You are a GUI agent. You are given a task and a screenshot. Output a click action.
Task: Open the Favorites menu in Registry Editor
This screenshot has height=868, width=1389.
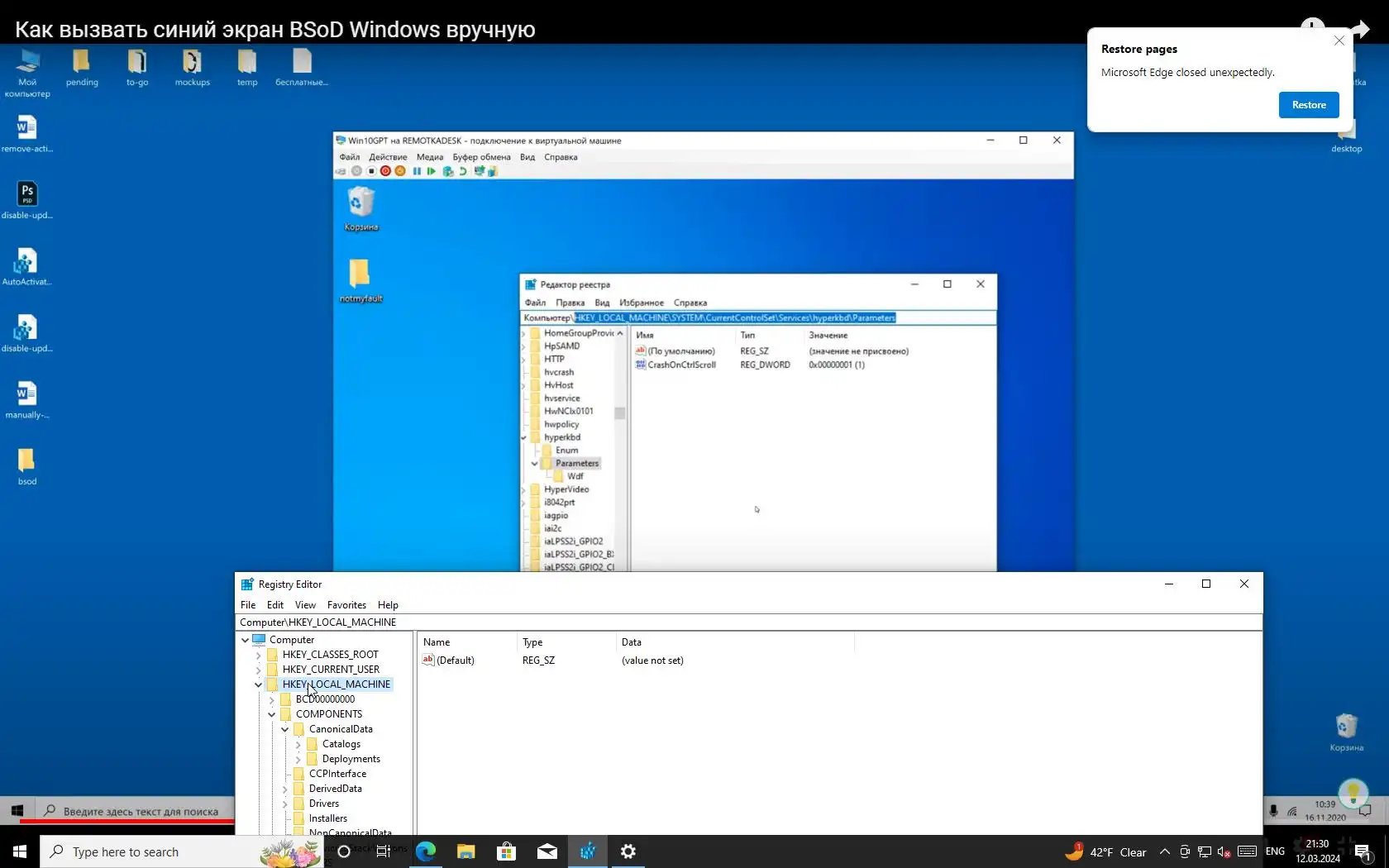(x=346, y=605)
